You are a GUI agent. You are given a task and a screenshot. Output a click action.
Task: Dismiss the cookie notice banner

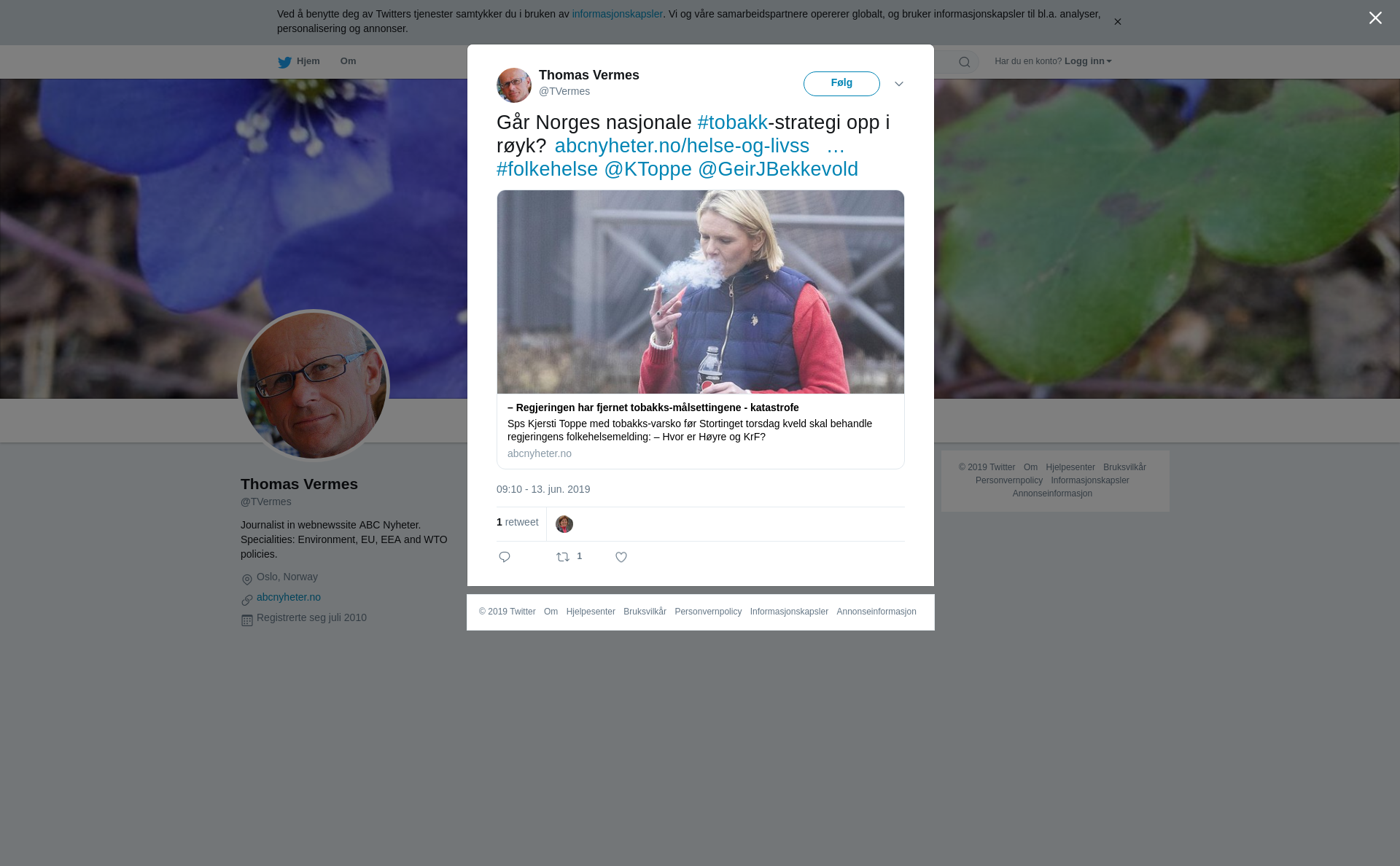tap(1117, 22)
